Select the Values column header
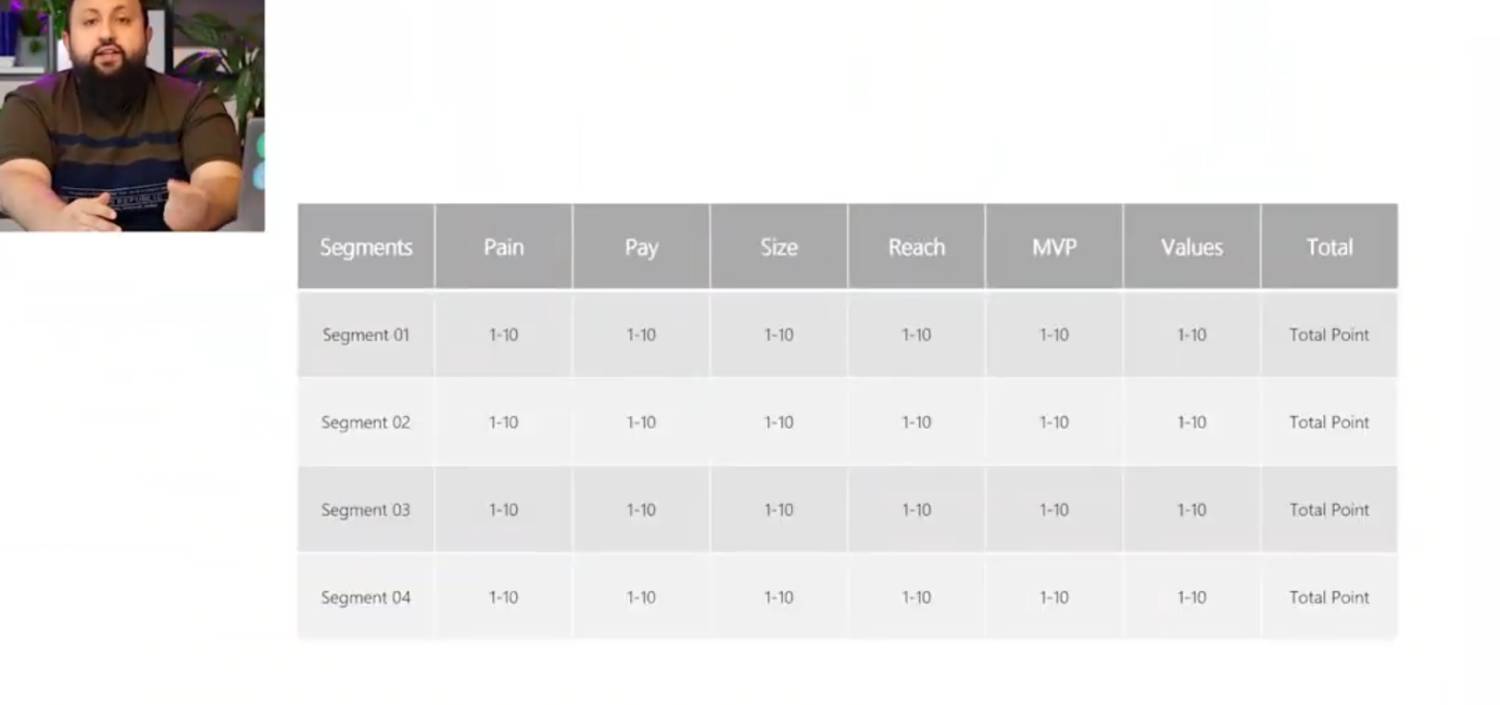This screenshot has height=705, width=1500. [x=1192, y=247]
